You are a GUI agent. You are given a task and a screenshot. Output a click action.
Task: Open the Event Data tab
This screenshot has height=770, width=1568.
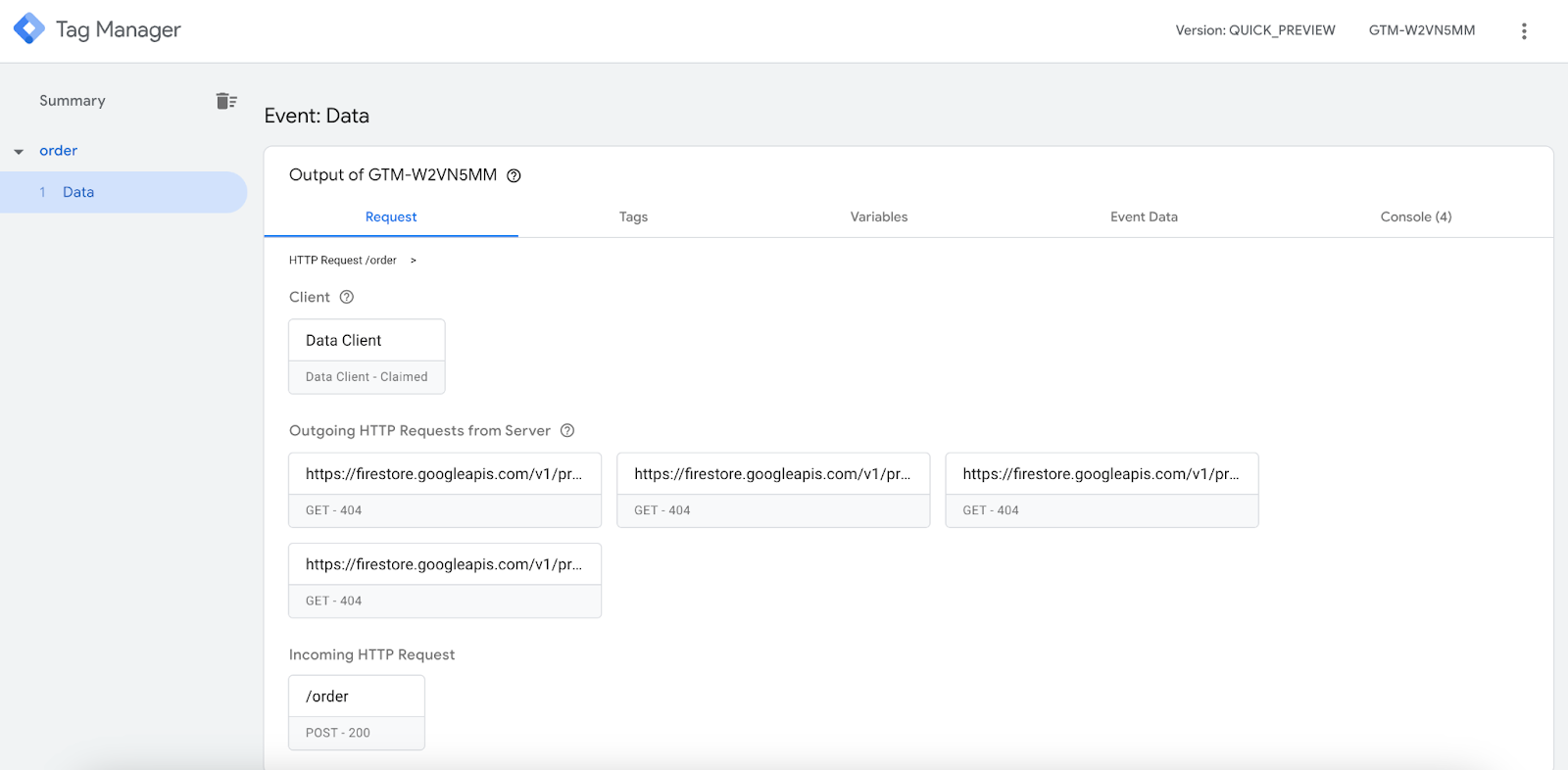[x=1144, y=217]
